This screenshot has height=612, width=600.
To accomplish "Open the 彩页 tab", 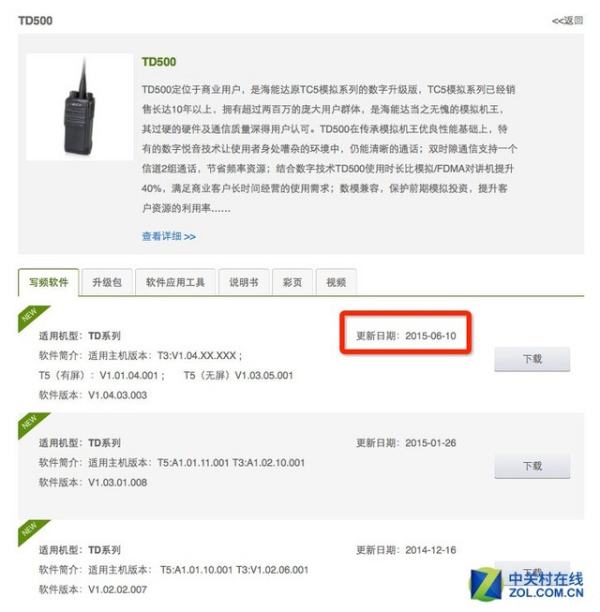I will pyautogui.click(x=292, y=282).
